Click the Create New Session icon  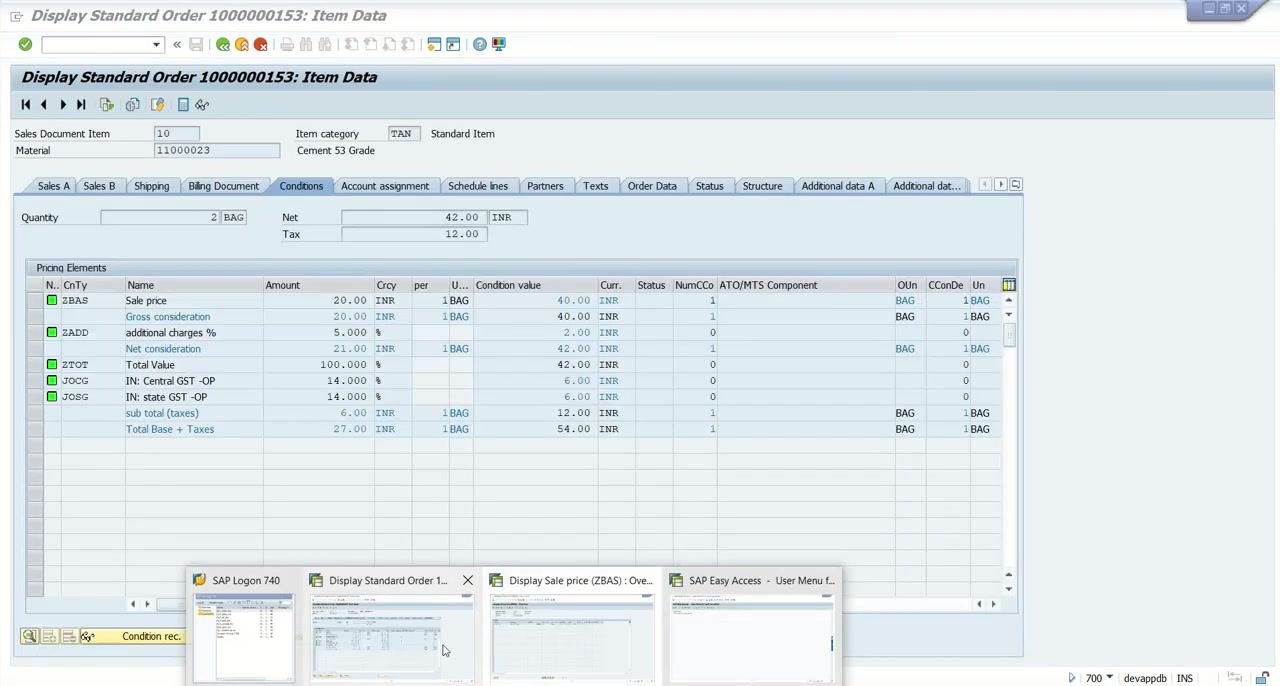tap(434, 44)
